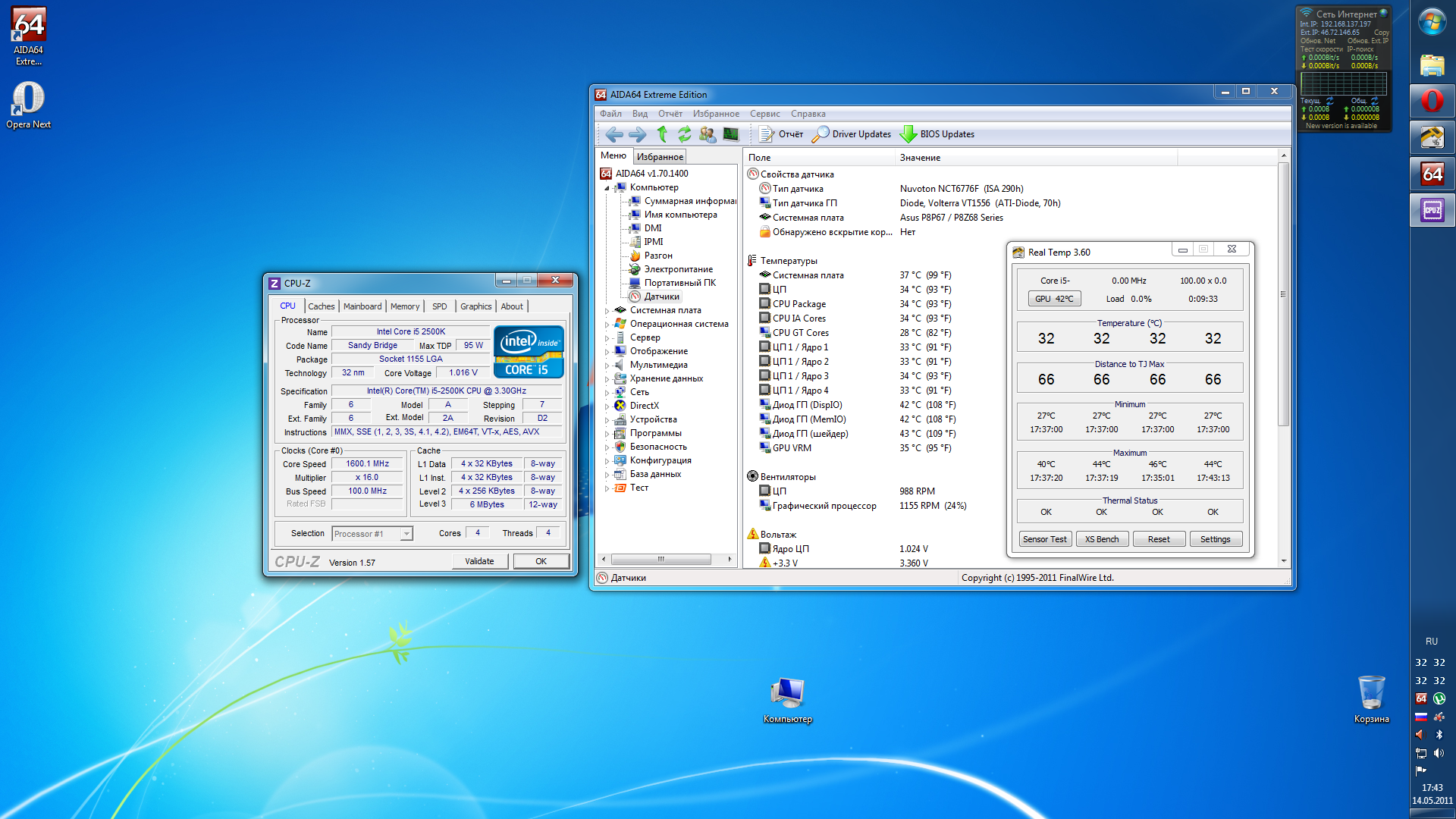Expand the Системная плата tree node
The height and width of the screenshot is (819, 1456).
[607, 311]
